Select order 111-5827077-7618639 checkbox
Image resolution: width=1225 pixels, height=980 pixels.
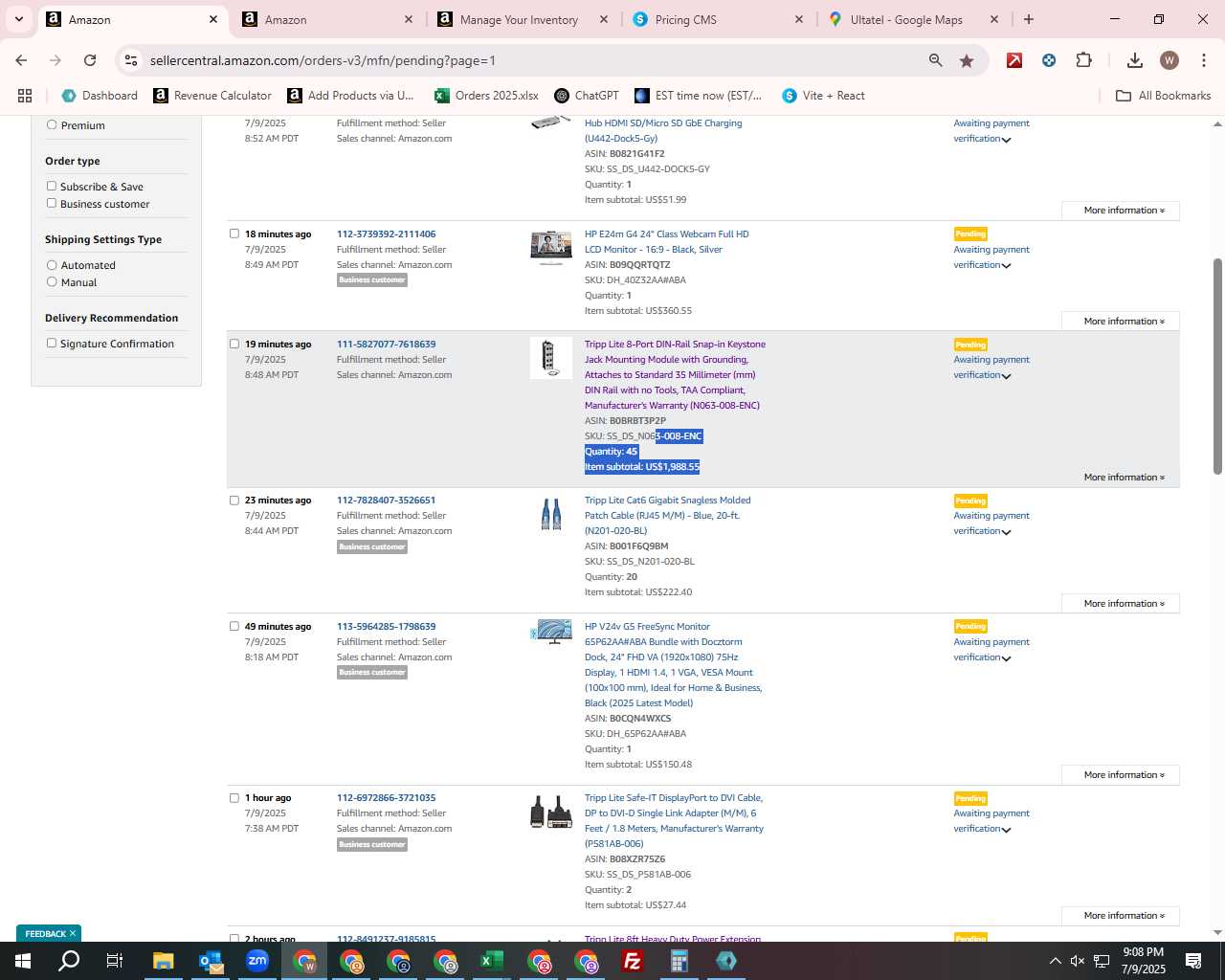coord(234,344)
